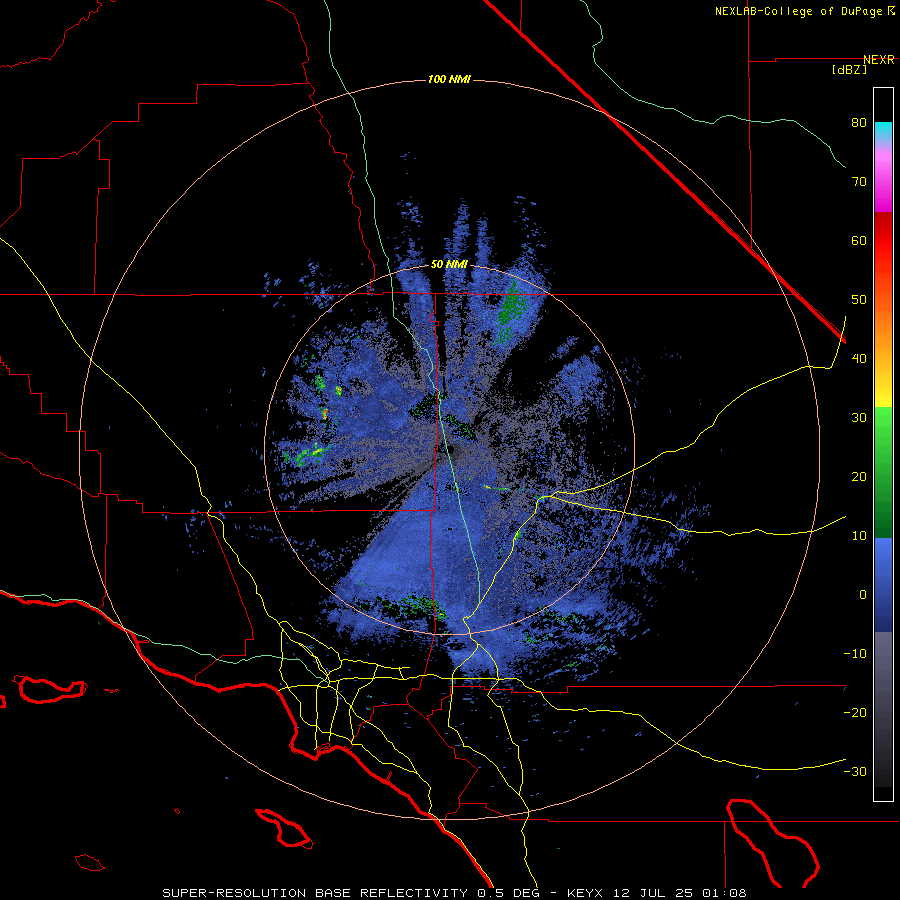Screen dimensions: 900x900
Task: Click the 40 value on the dBZ scale
Action: point(859,359)
